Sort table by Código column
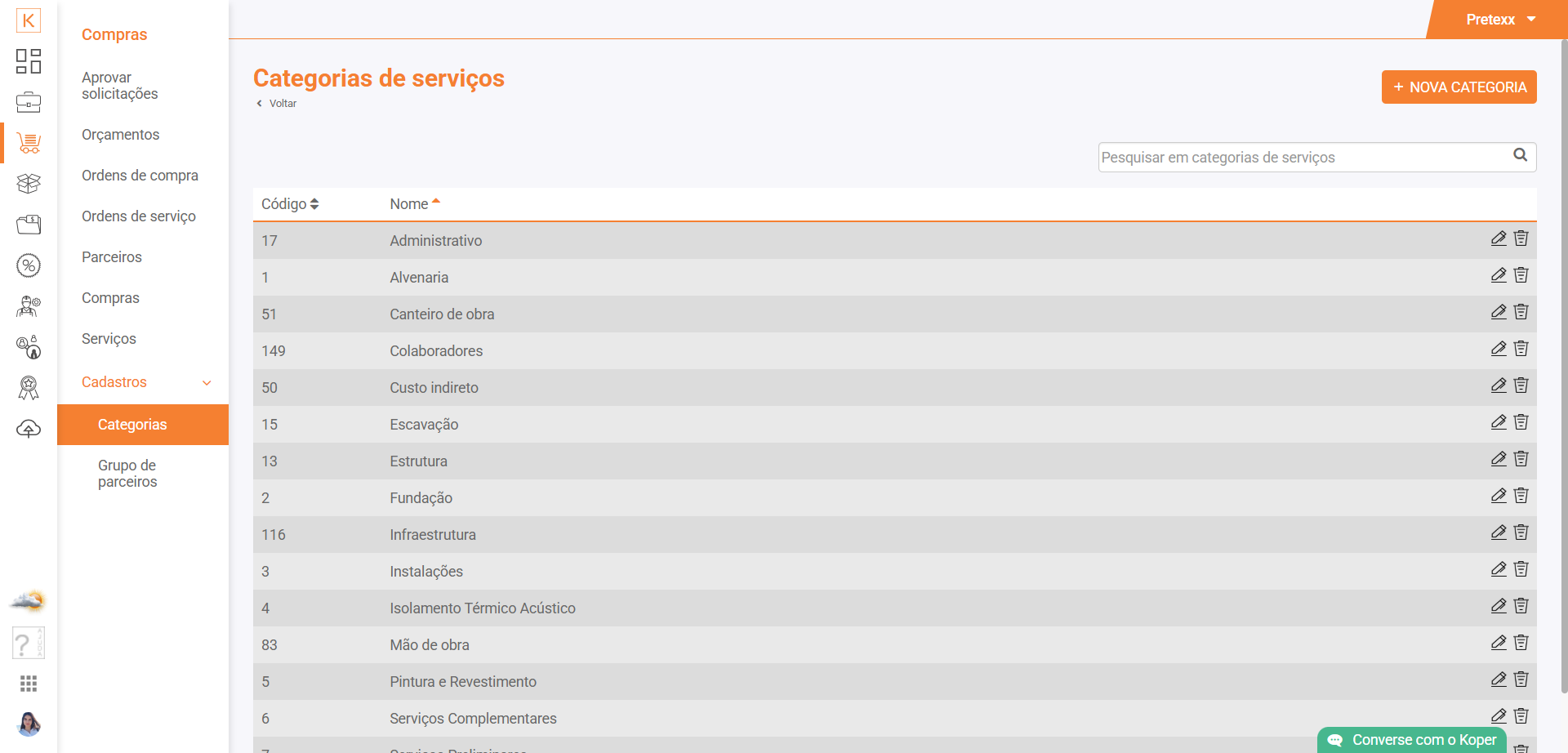The height and width of the screenshot is (753, 1568). point(289,204)
